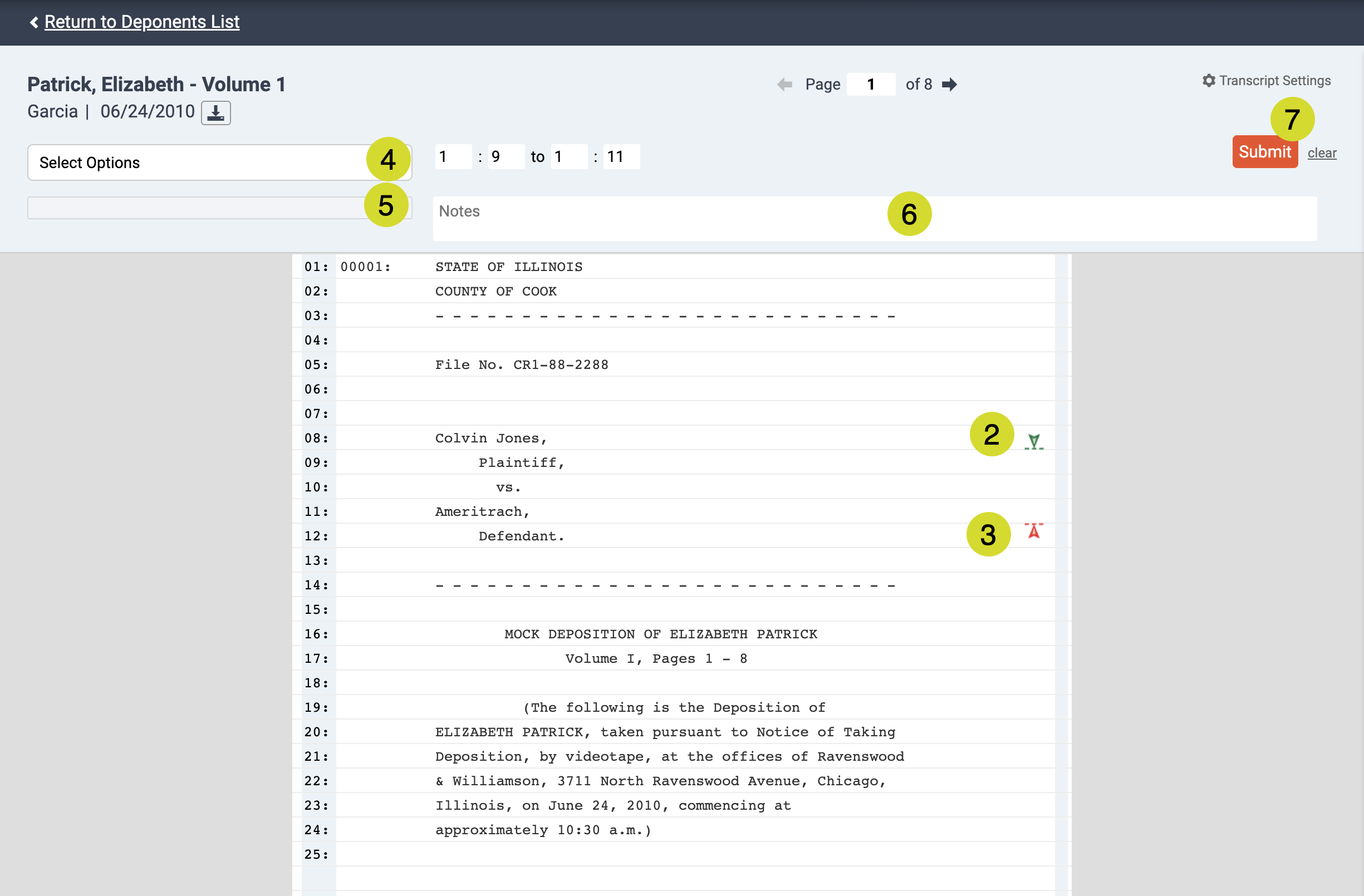Click the end page field after 'to'

pos(568,156)
